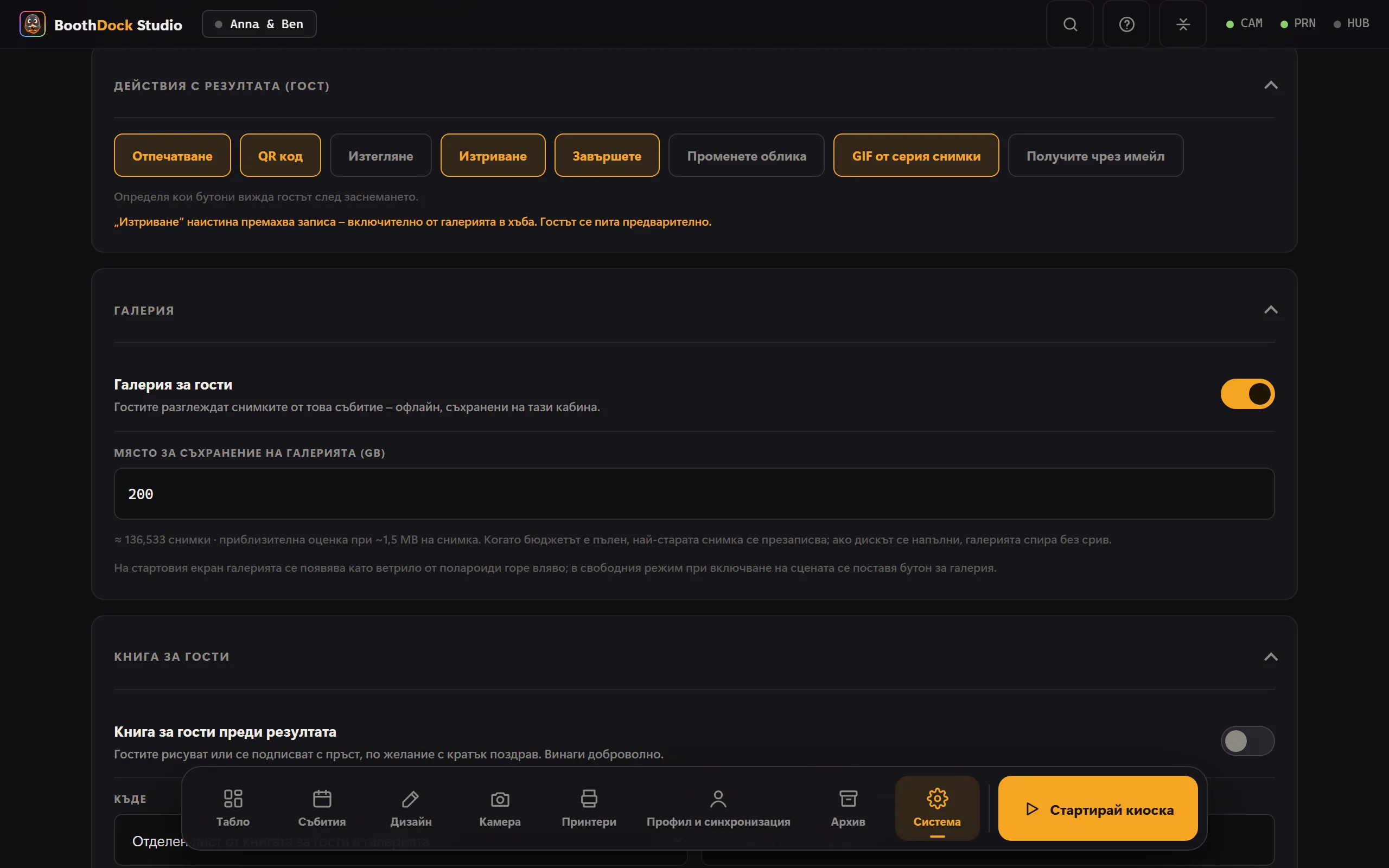
Task: Toggle the Изтриване action chip
Action: tap(493, 156)
